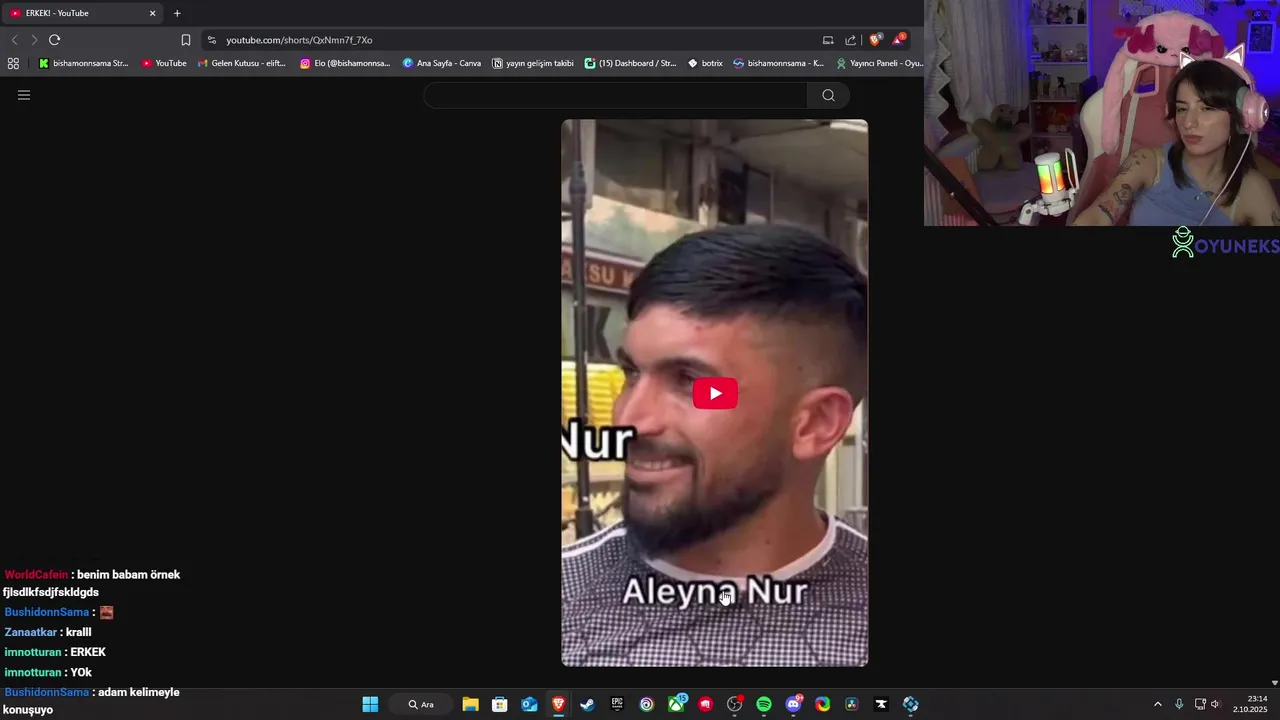Open File Explorer from the taskbar

[x=470, y=704]
